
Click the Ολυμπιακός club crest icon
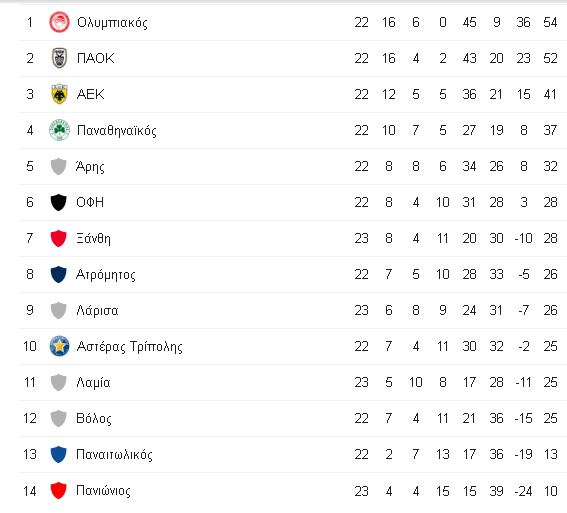click(59, 22)
